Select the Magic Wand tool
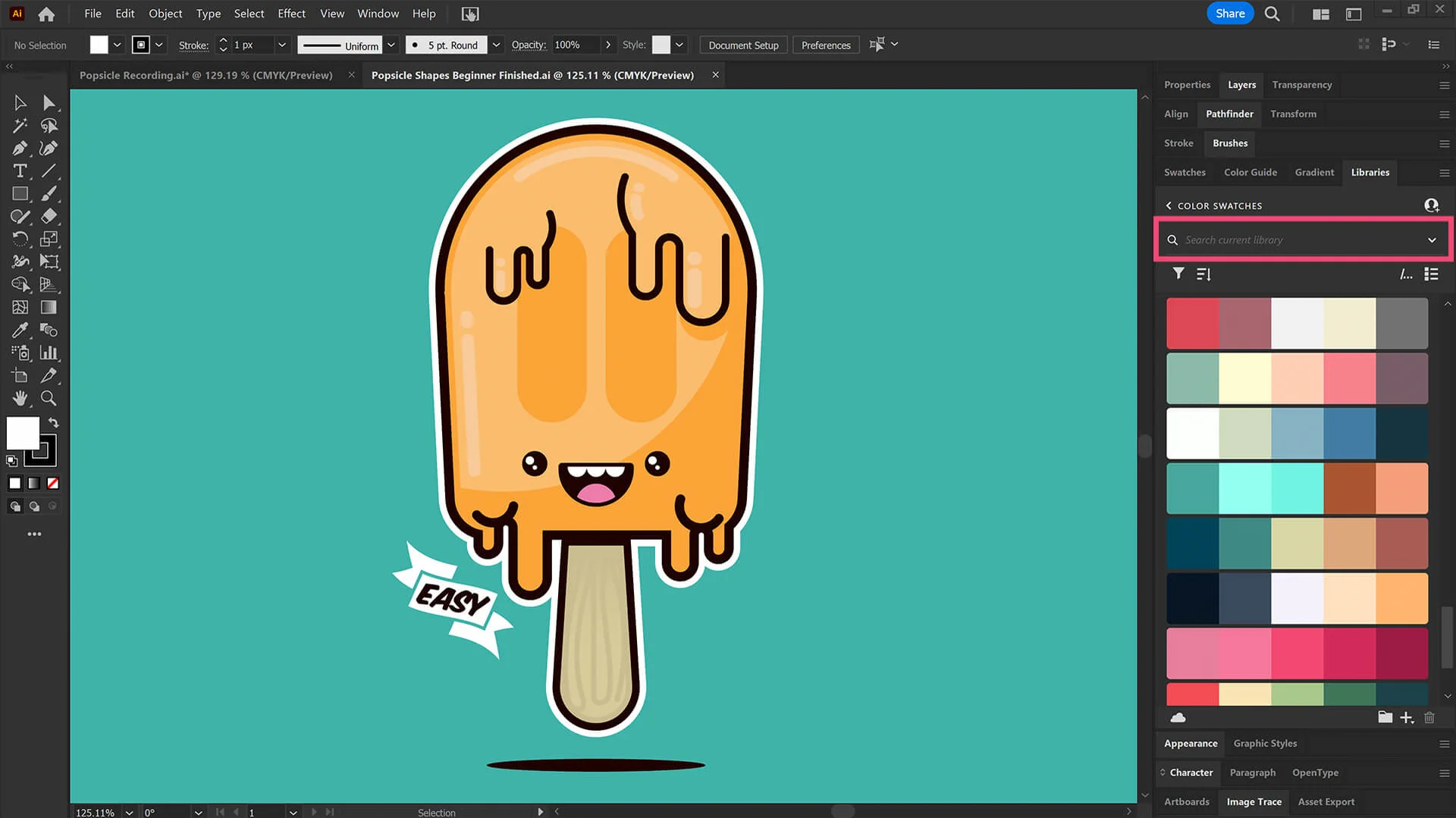Screen dimensions: 1456x818 pyautogui.click(x=20, y=126)
